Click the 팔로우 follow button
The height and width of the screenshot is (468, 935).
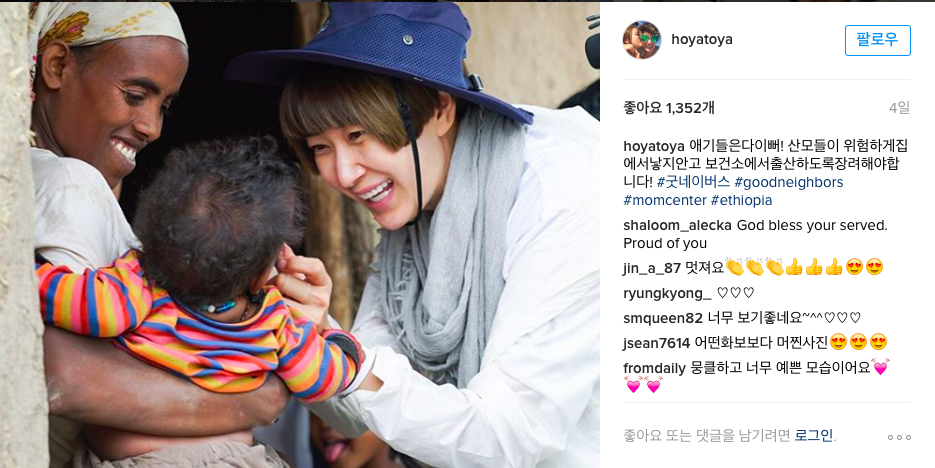point(877,40)
